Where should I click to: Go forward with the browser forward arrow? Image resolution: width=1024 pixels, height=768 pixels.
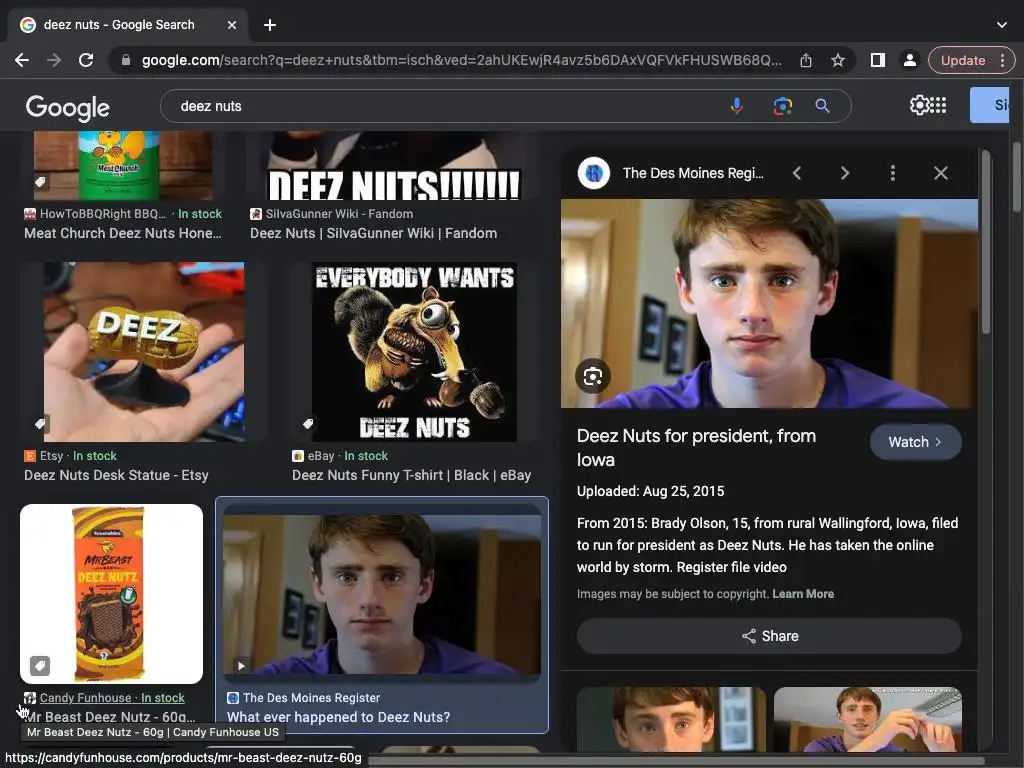(x=54, y=60)
